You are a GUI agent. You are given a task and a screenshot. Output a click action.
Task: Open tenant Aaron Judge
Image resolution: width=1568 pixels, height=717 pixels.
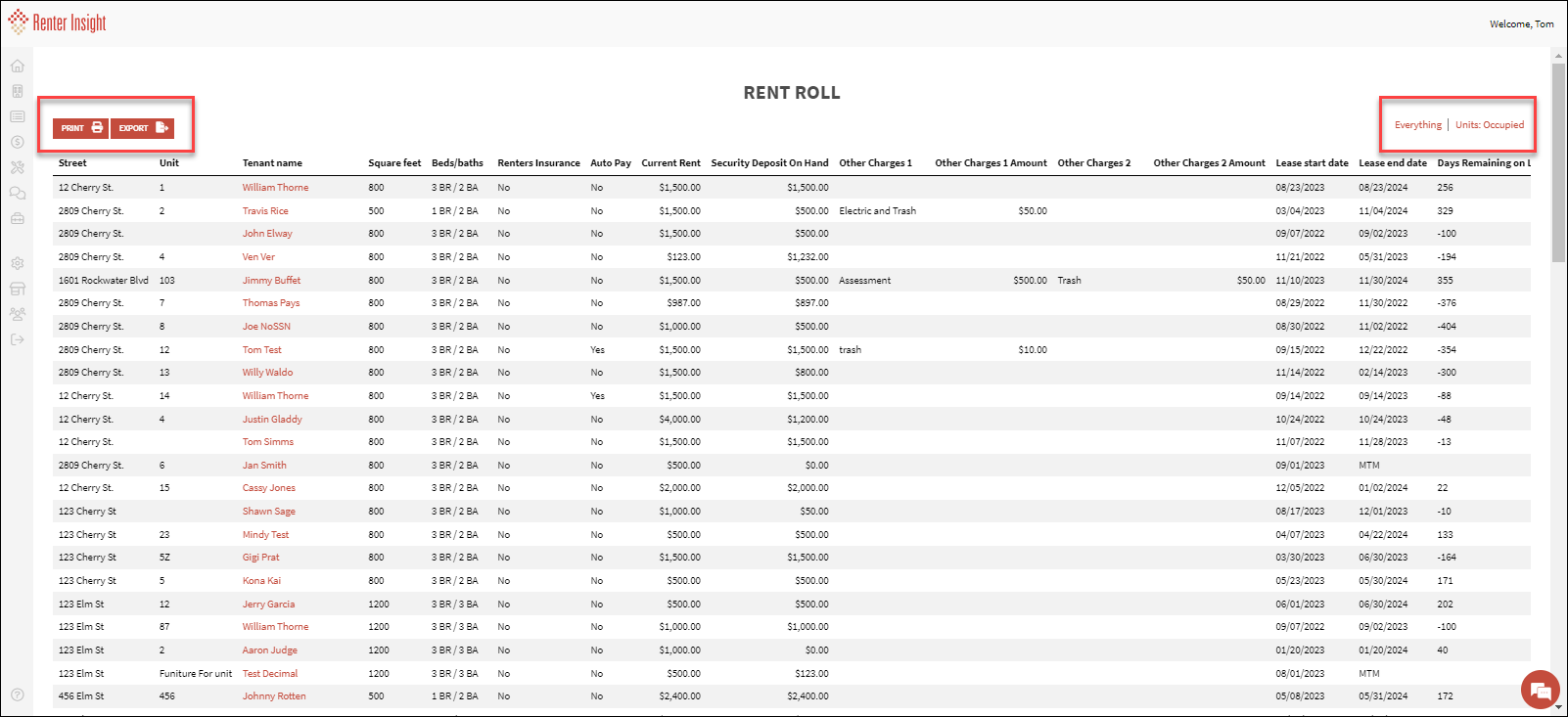pyautogui.click(x=269, y=650)
